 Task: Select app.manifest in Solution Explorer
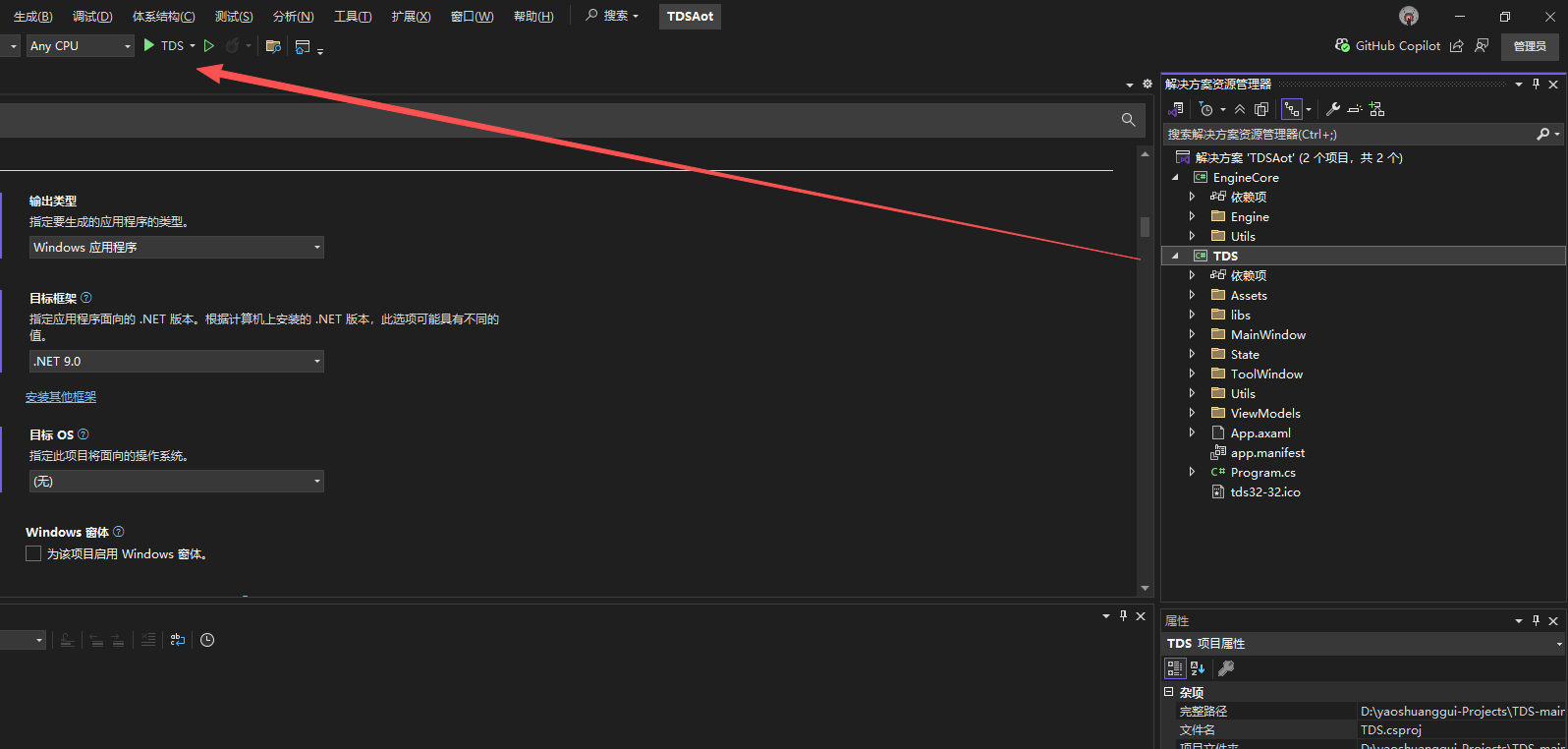(x=1267, y=453)
